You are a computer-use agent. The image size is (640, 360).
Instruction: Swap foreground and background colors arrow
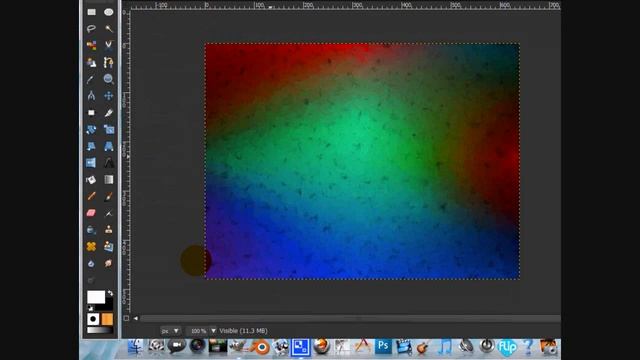110,293
